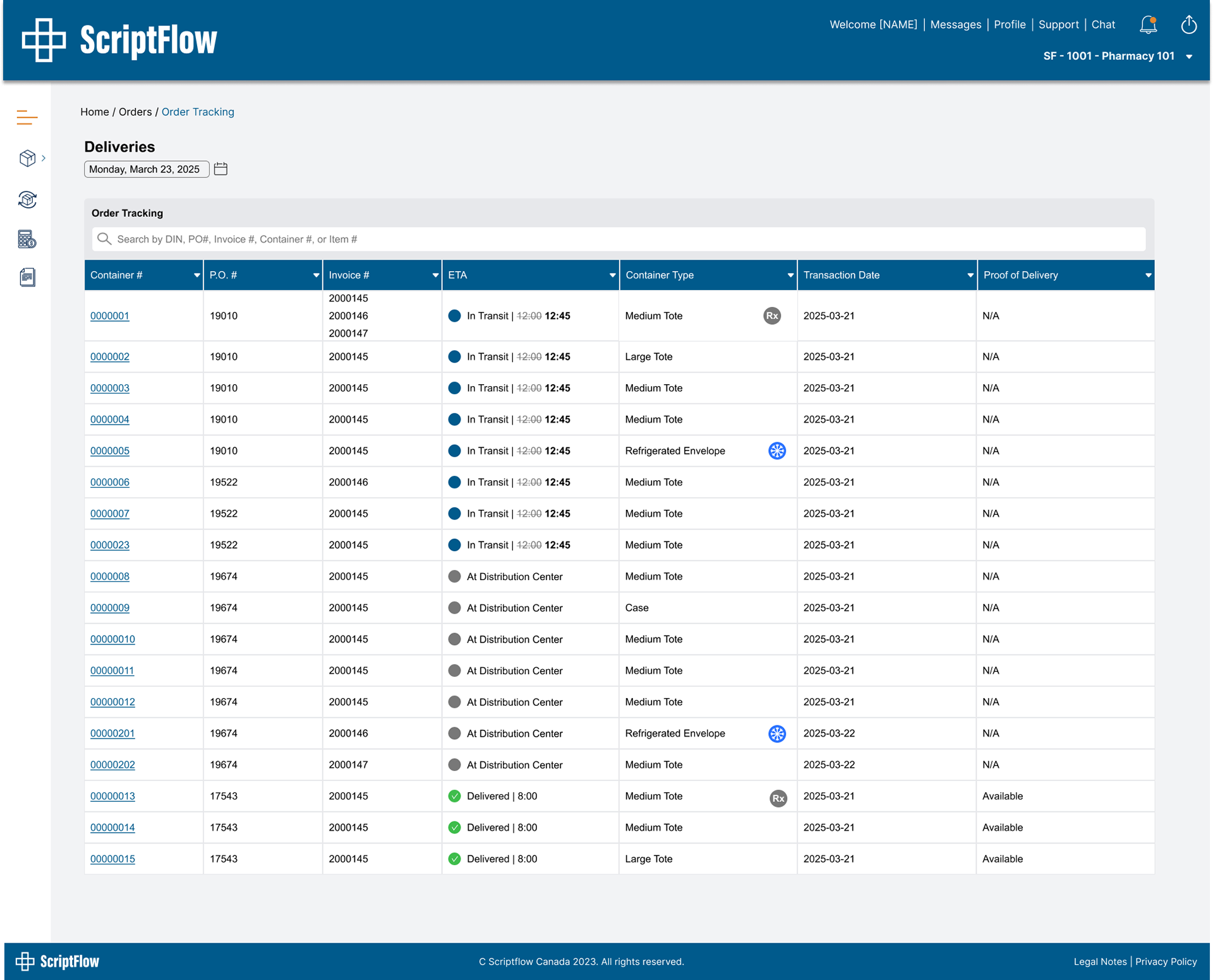This screenshot has height=980, width=1213.
Task: Go to Orders breadcrumb
Action: click(135, 112)
